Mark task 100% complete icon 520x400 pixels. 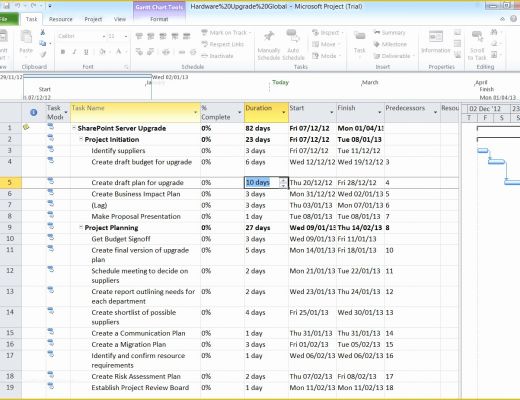pos(186,36)
